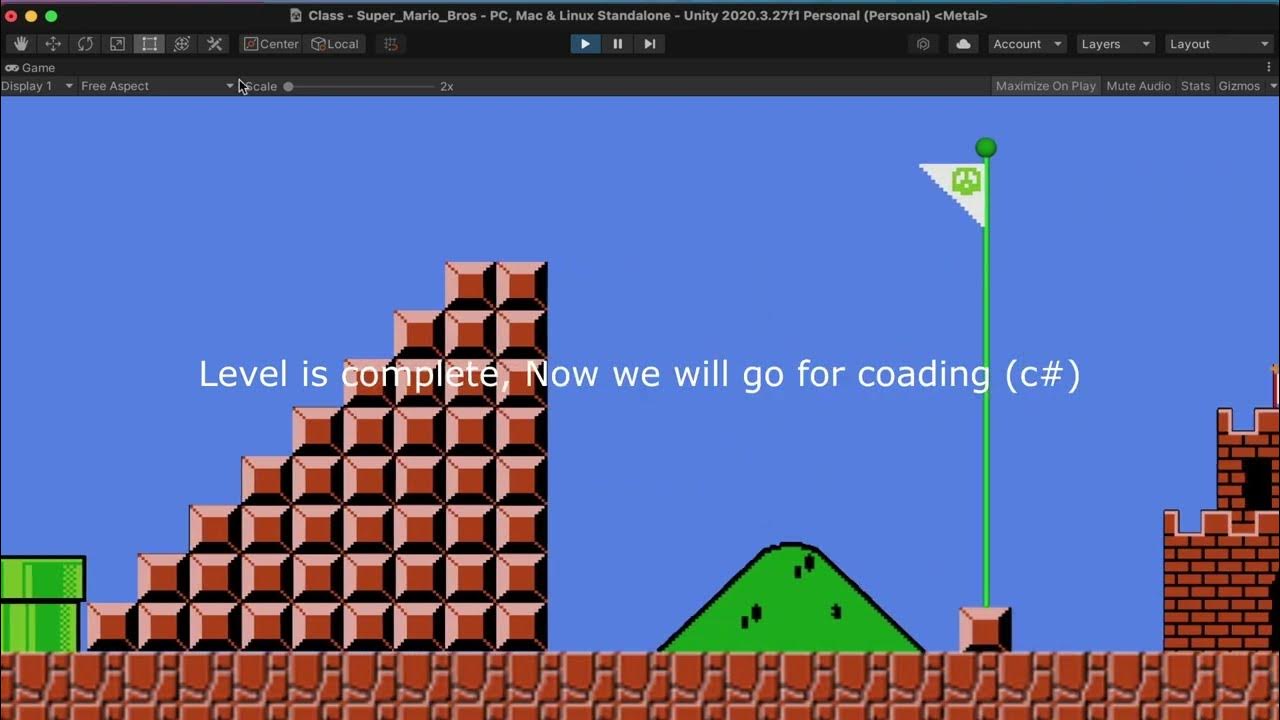
Task: Toggle grid snapping icon
Action: click(x=391, y=44)
